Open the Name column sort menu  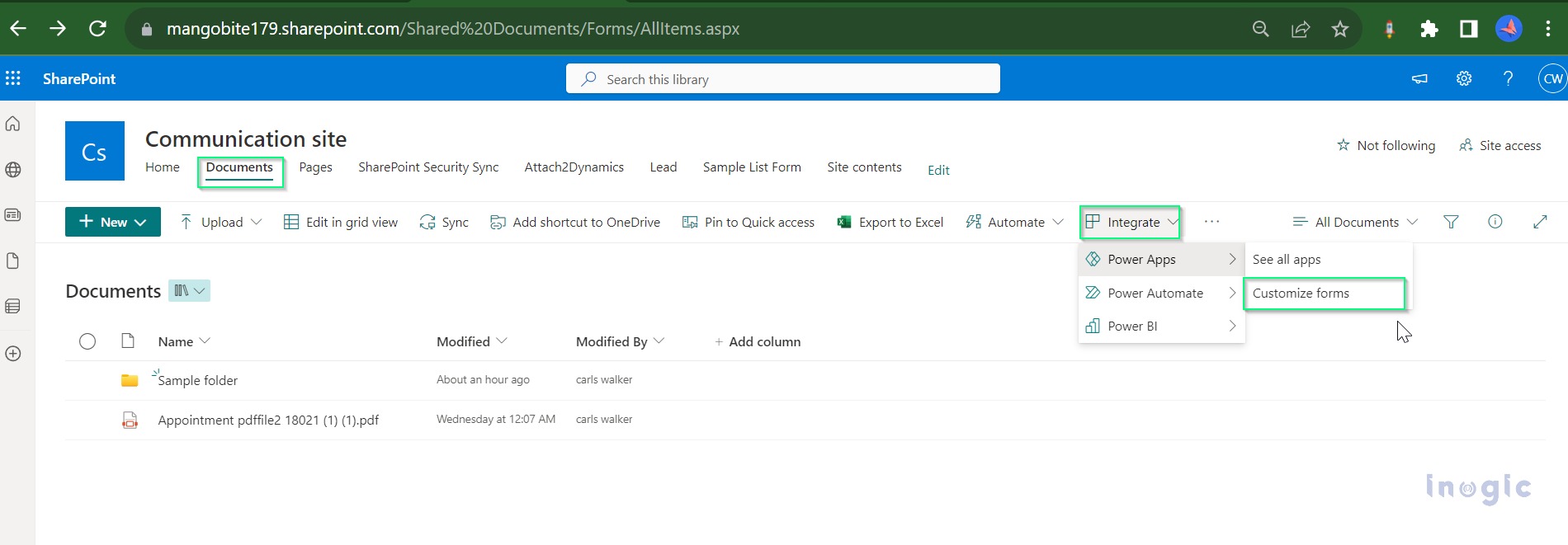coord(184,341)
